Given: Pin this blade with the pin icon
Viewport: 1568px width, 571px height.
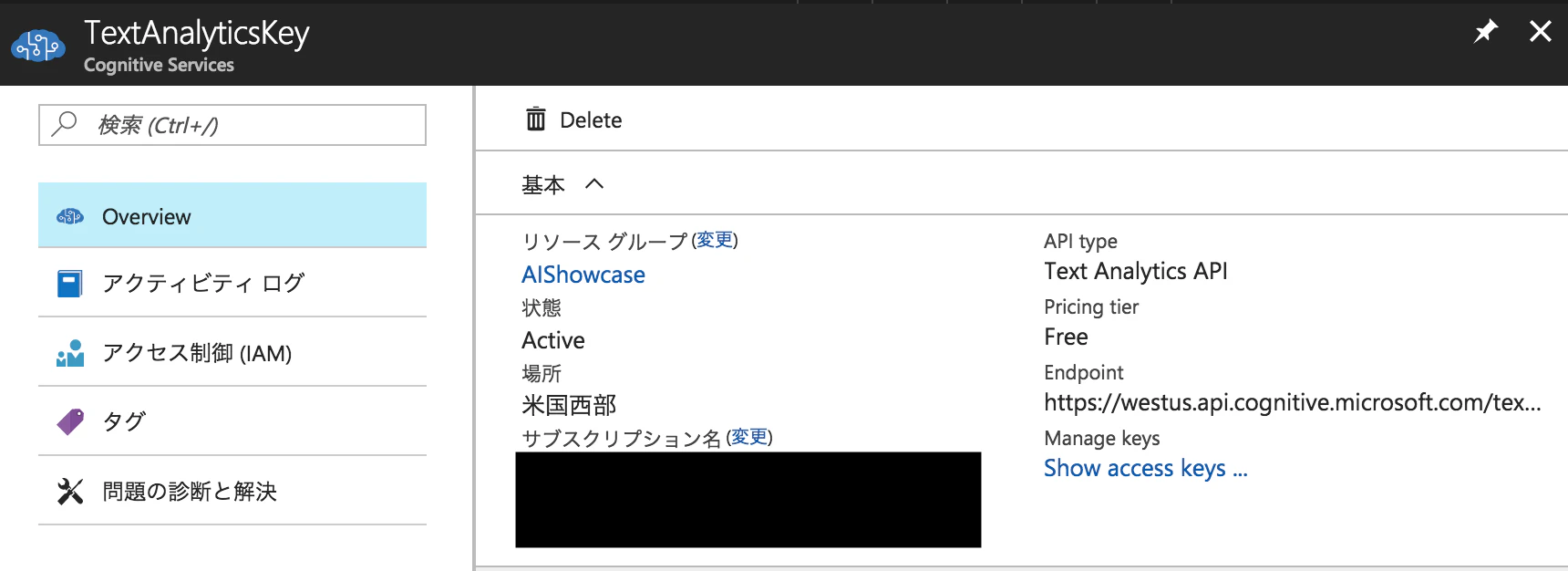Looking at the screenshot, I should click(1486, 32).
